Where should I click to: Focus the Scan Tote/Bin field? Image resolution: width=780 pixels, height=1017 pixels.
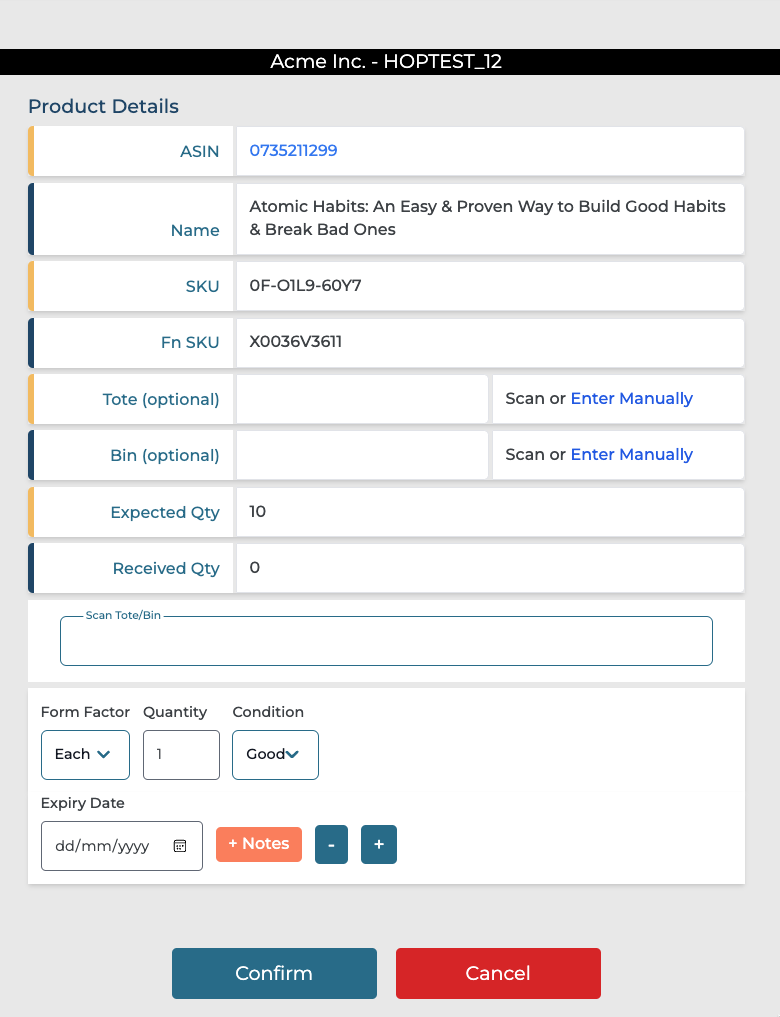click(x=386, y=642)
